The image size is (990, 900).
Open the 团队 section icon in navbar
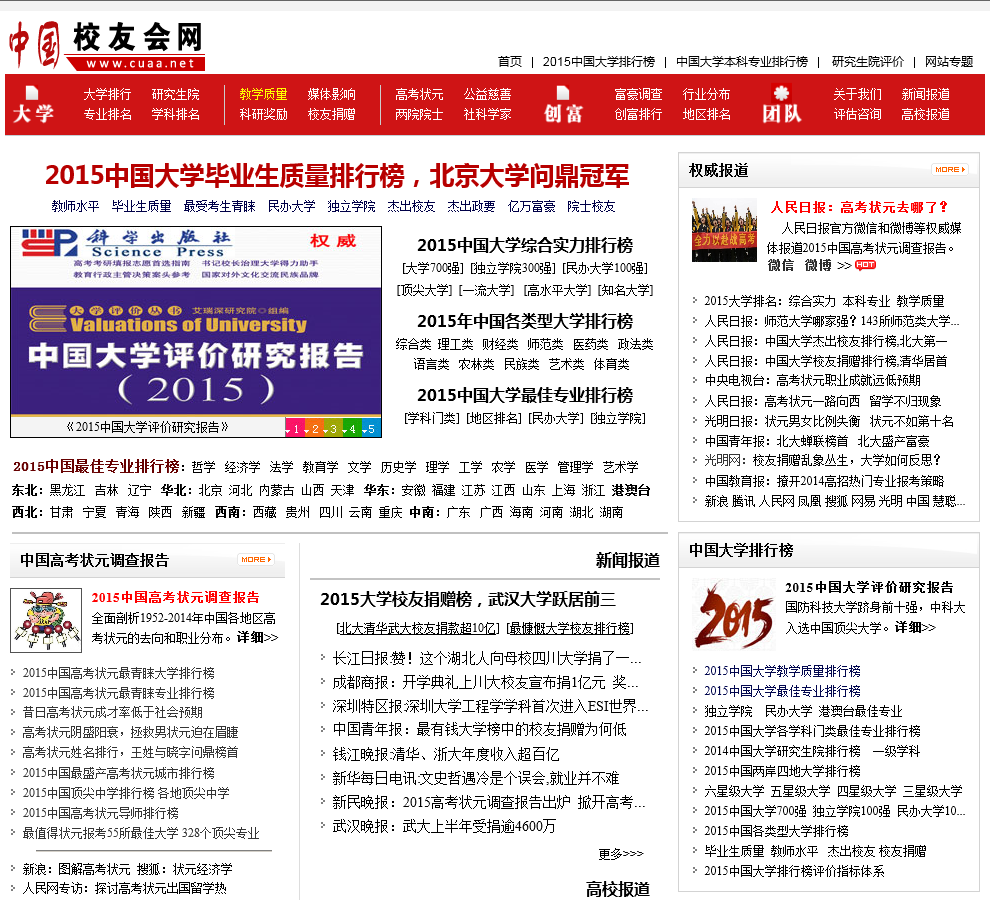tap(782, 105)
